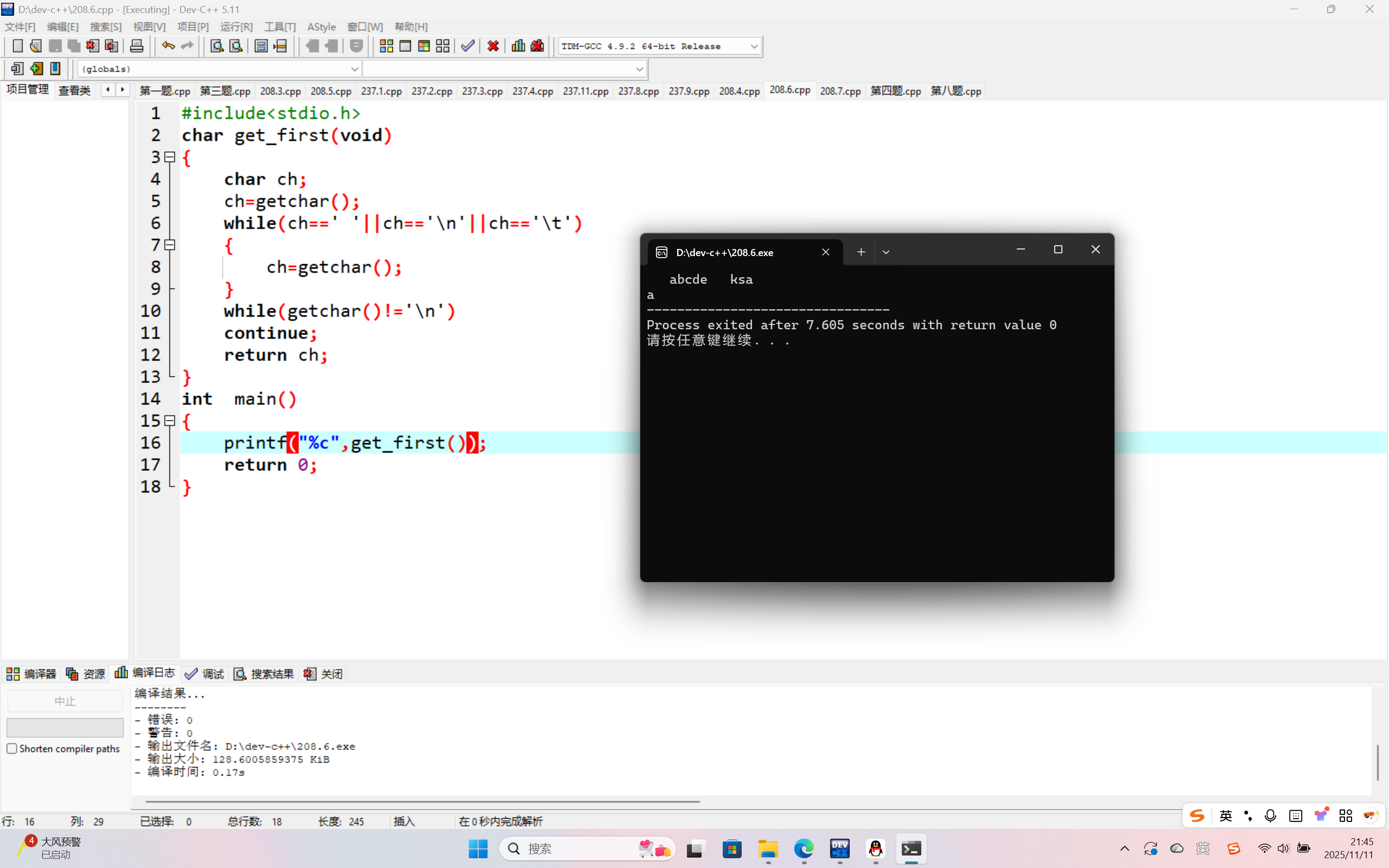Click the Debug checkmark icon
This screenshot has width=1389, height=868.
468,46
